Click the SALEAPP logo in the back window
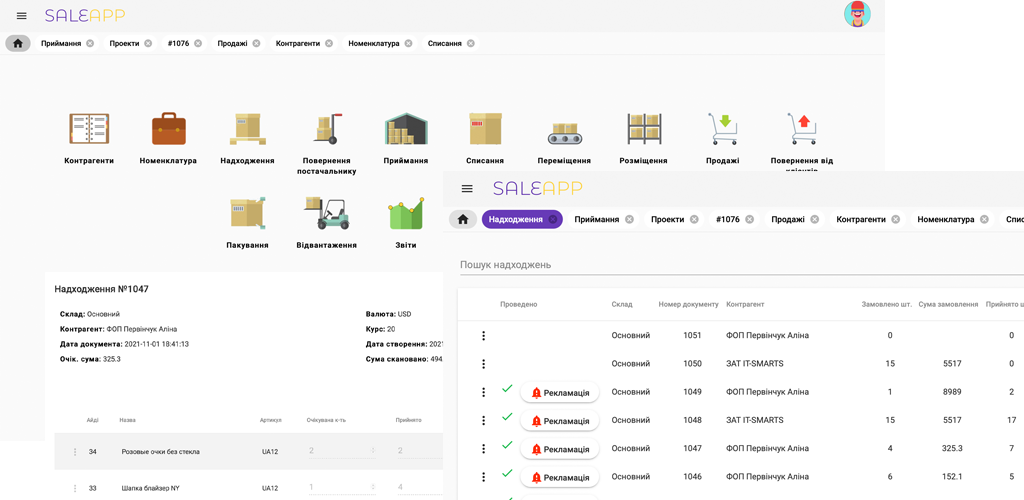Image resolution: width=1024 pixels, height=500 pixels. tap(85, 16)
